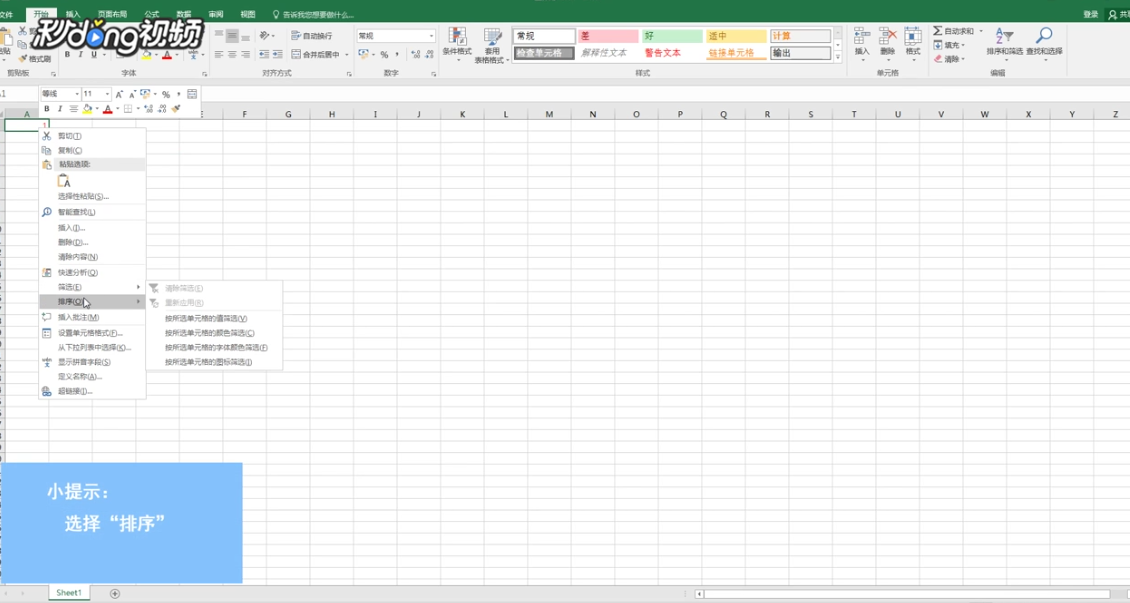The width and height of the screenshot is (1130, 603).
Task: Open the text orientation dropdown
Action: tap(267, 36)
